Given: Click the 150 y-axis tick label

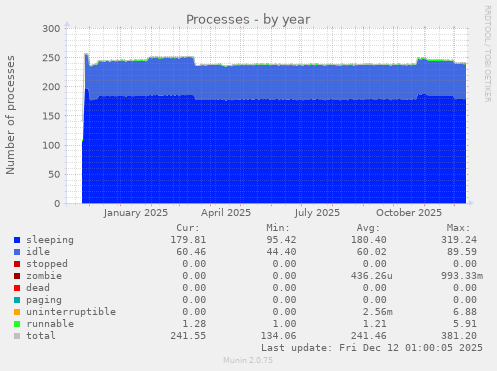Looking at the screenshot, I should tap(51, 116).
